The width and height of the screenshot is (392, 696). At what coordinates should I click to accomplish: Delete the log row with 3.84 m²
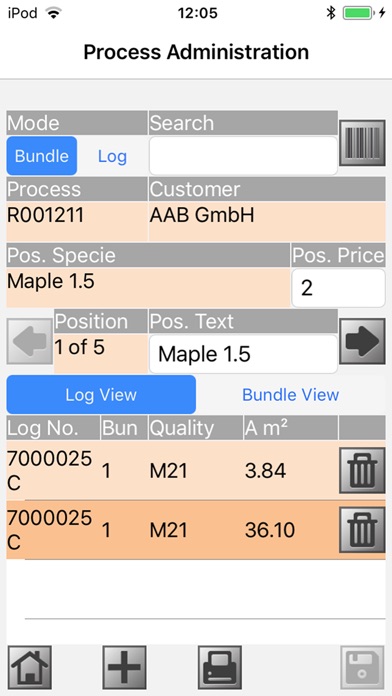(362, 471)
